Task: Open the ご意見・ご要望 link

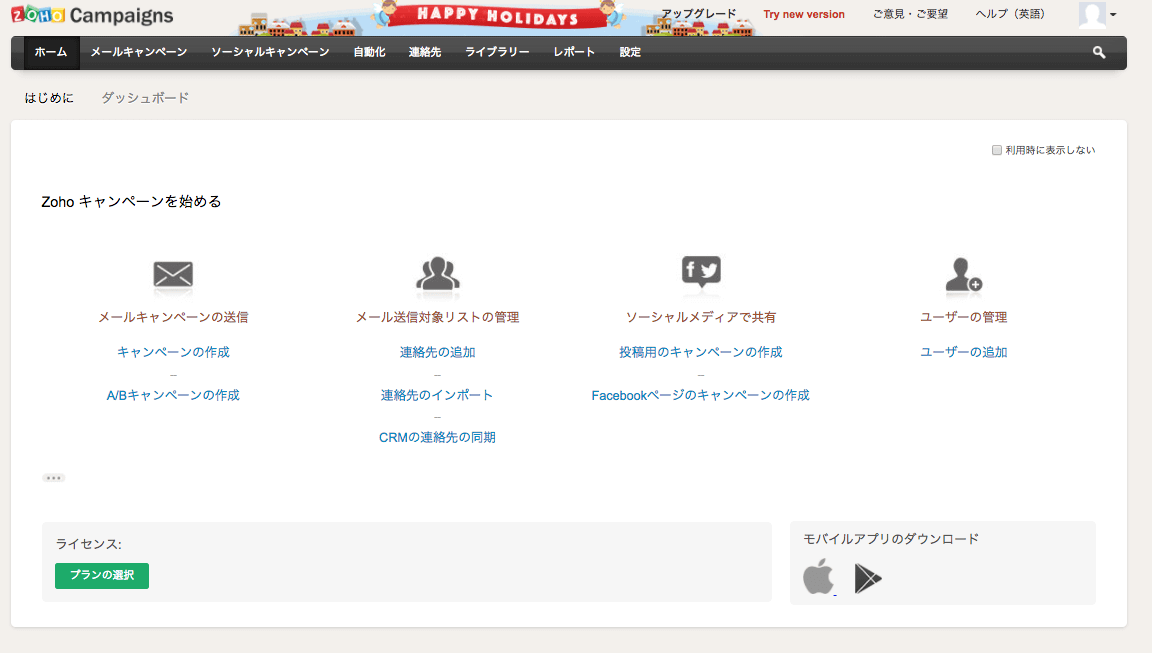Action: point(910,14)
